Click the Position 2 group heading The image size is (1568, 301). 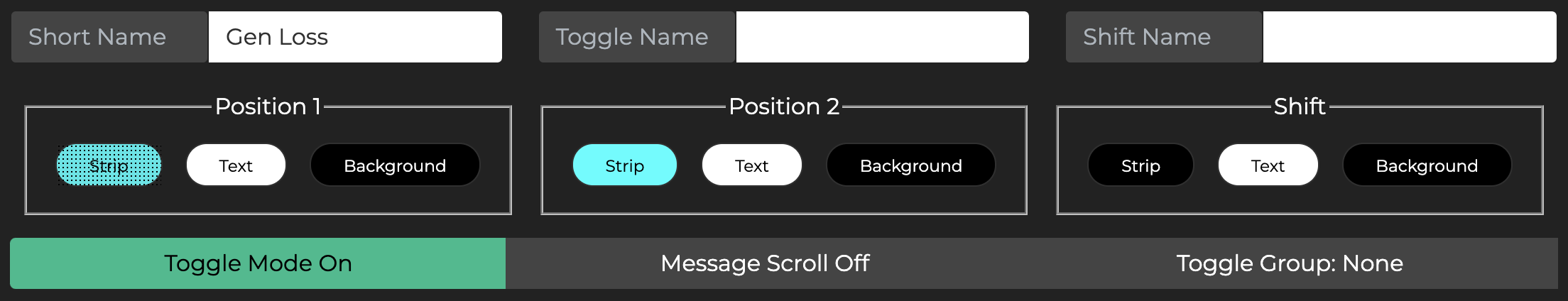(x=784, y=106)
